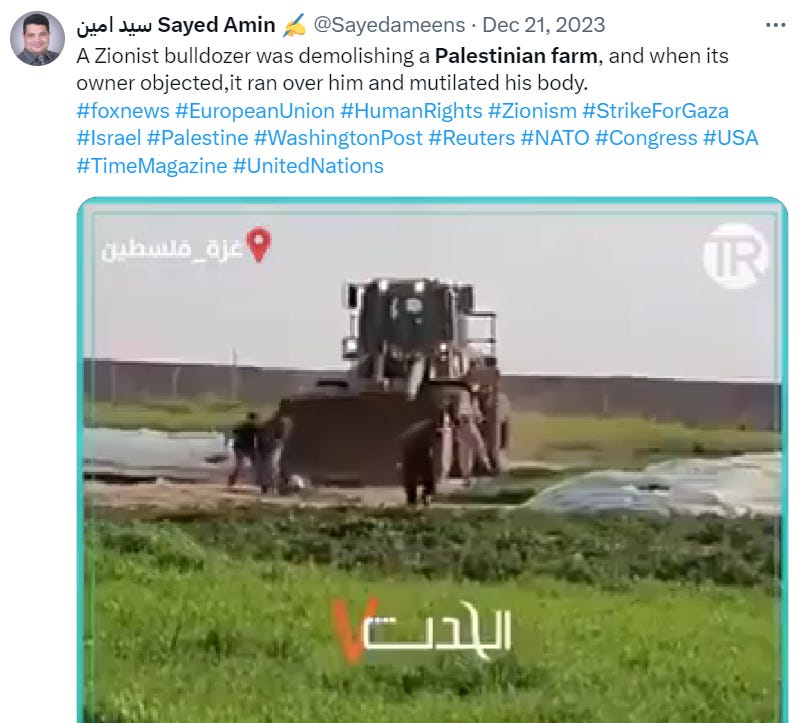Screen dimensions: 797x723
Task: Visit the #WashingtonPost hashtag
Action: (338, 138)
